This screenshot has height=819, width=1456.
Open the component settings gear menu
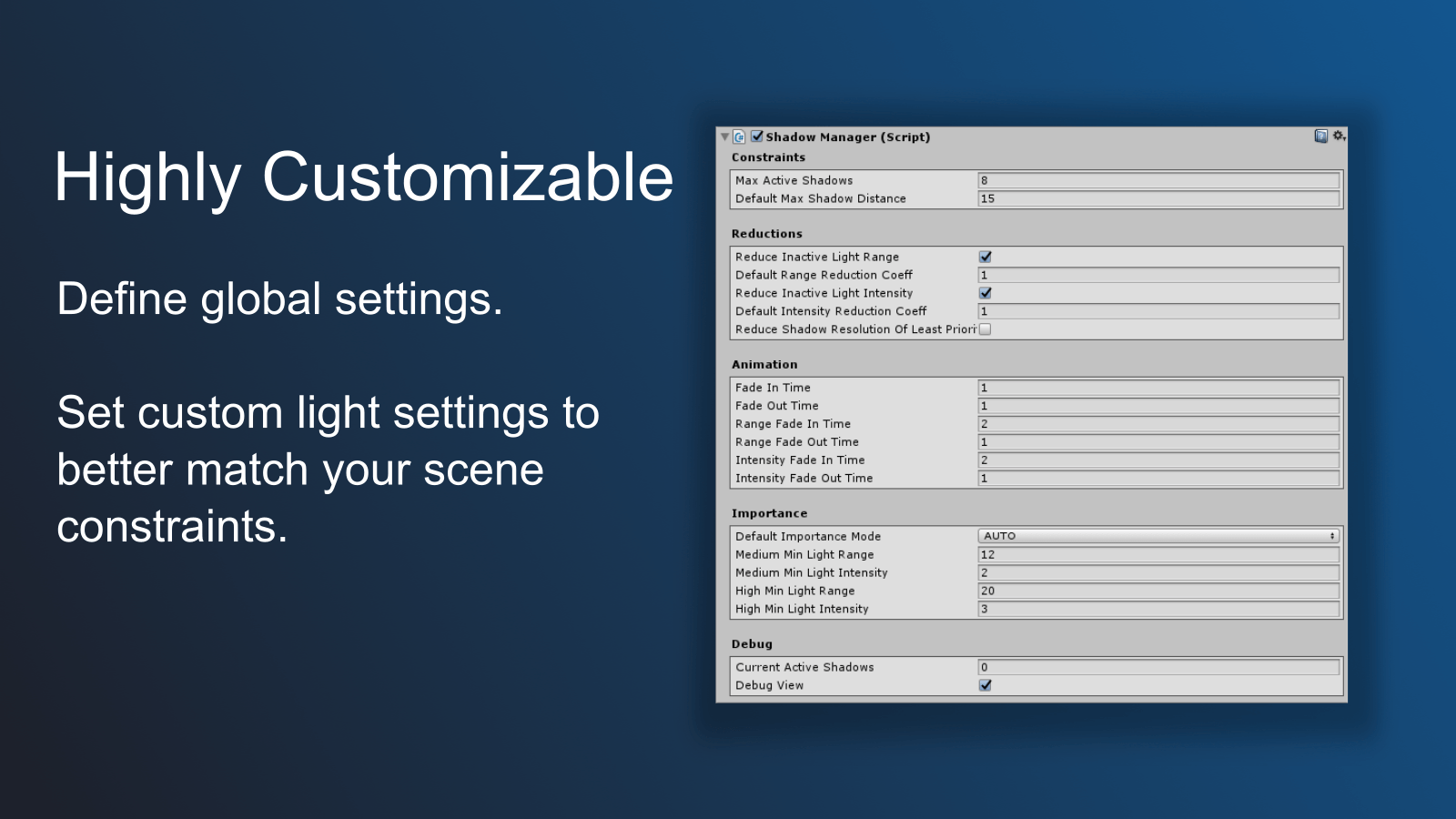tap(1339, 136)
